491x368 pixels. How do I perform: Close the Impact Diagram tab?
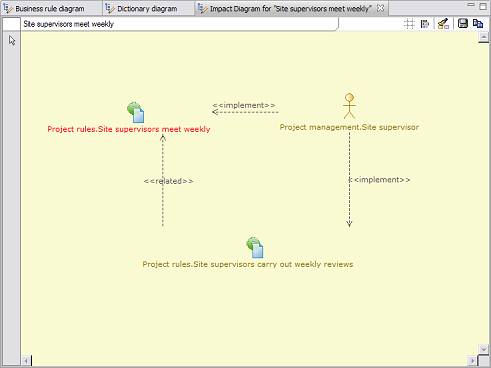point(380,8)
